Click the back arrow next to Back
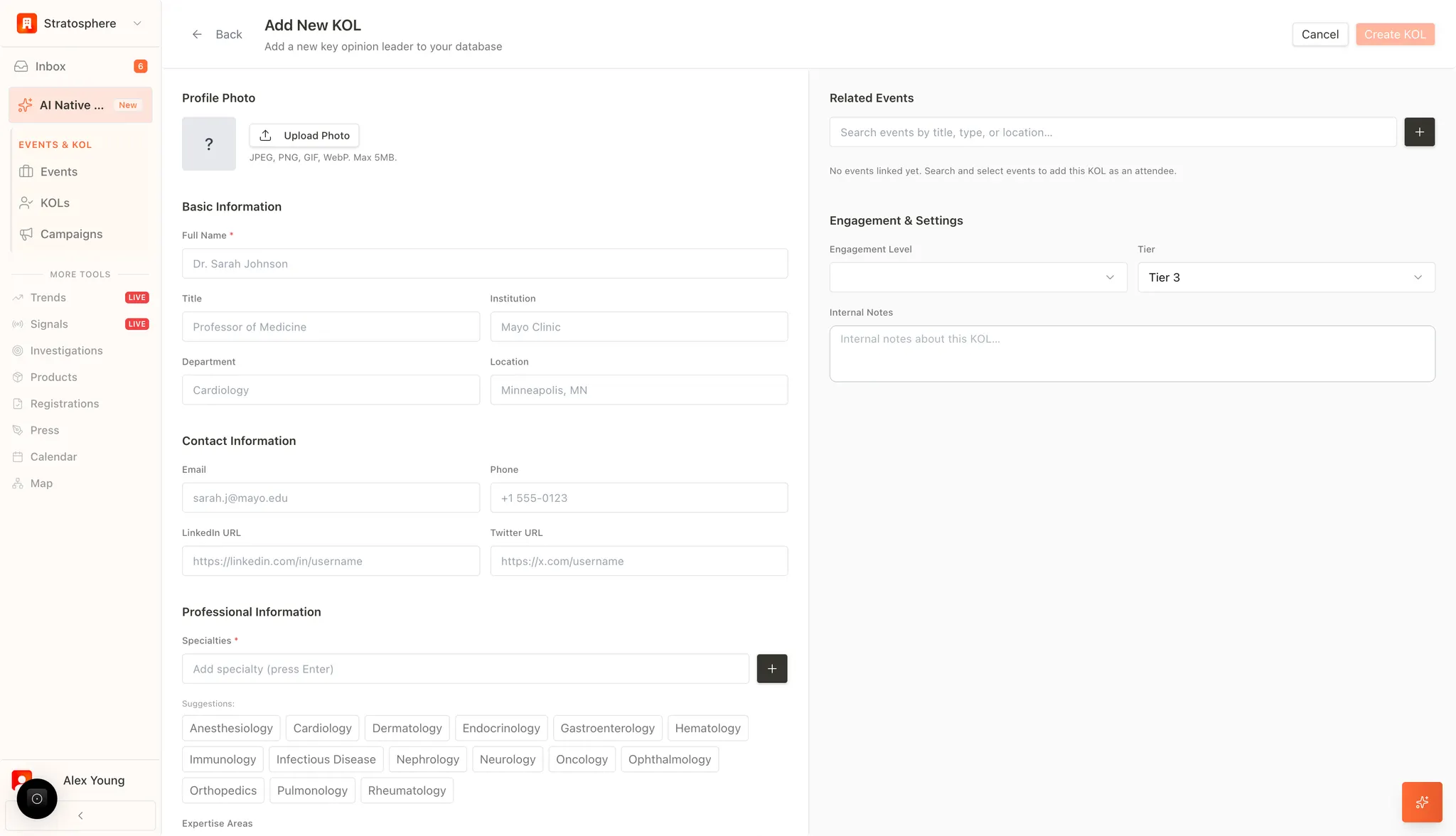Viewport: 1456px width, 836px height. [x=197, y=33]
